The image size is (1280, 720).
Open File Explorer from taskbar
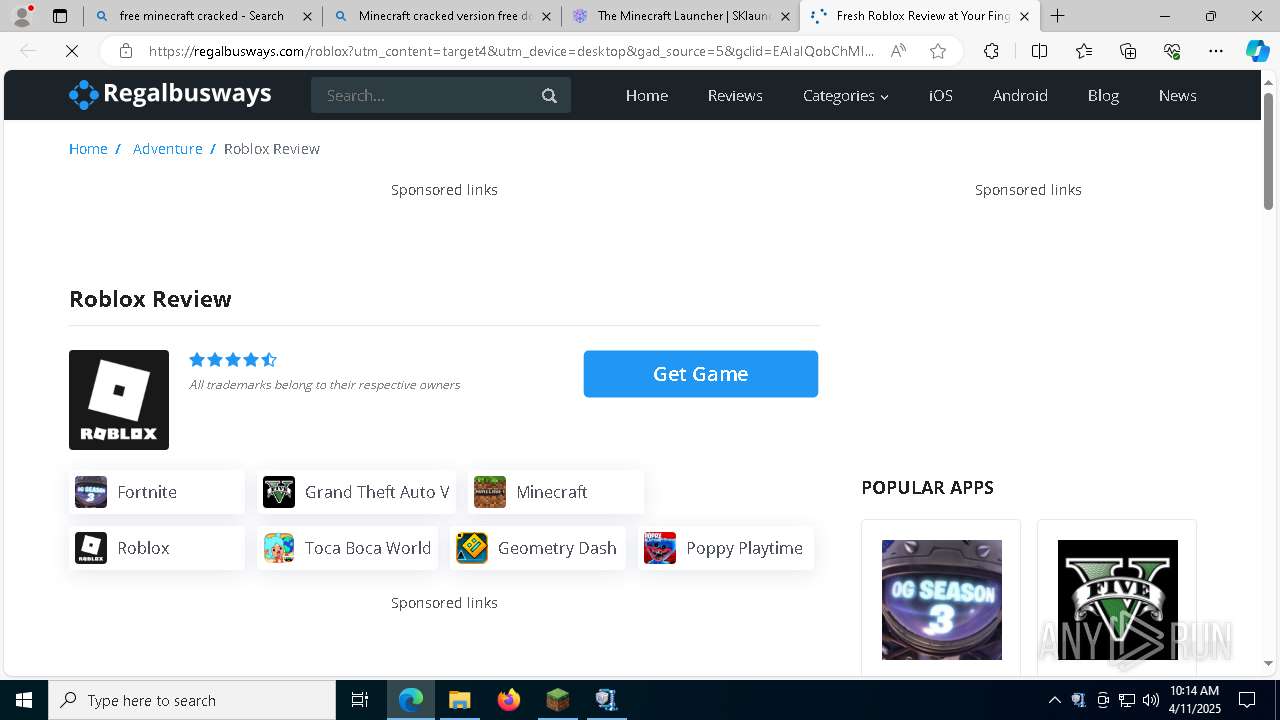pyautogui.click(x=459, y=700)
